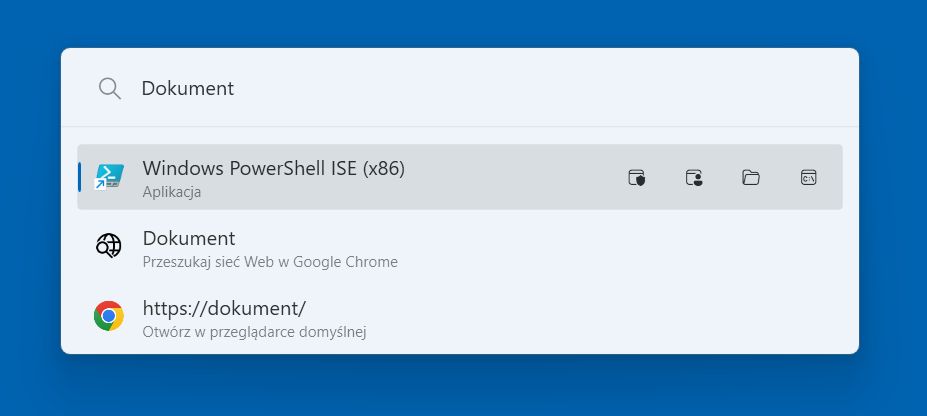Screen dimensions: 927x416
Task: Click the blue selection indicator bar
Action: (x=79, y=177)
